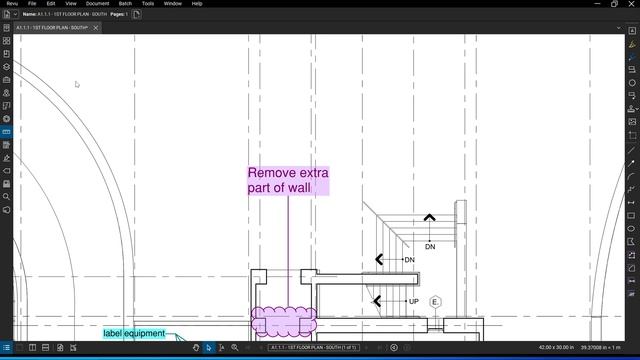
Task: Enable split horizontal view
Action: click(45, 348)
